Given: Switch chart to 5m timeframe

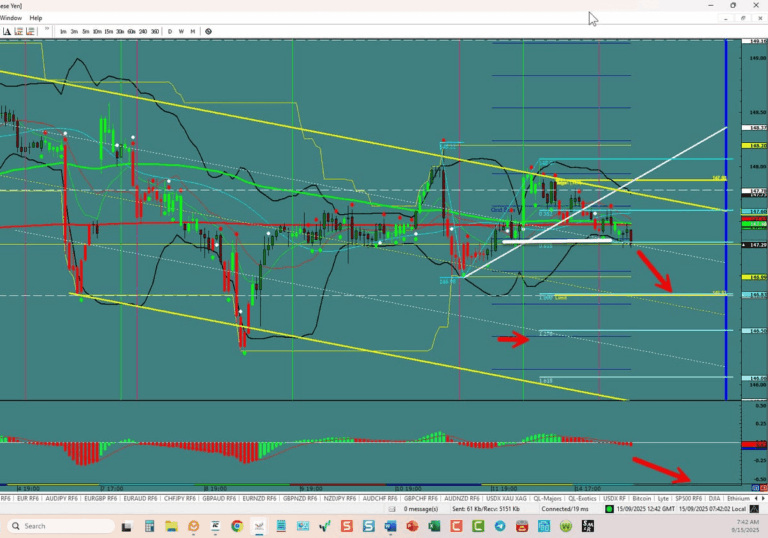Looking at the screenshot, I should [x=86, y=31].
